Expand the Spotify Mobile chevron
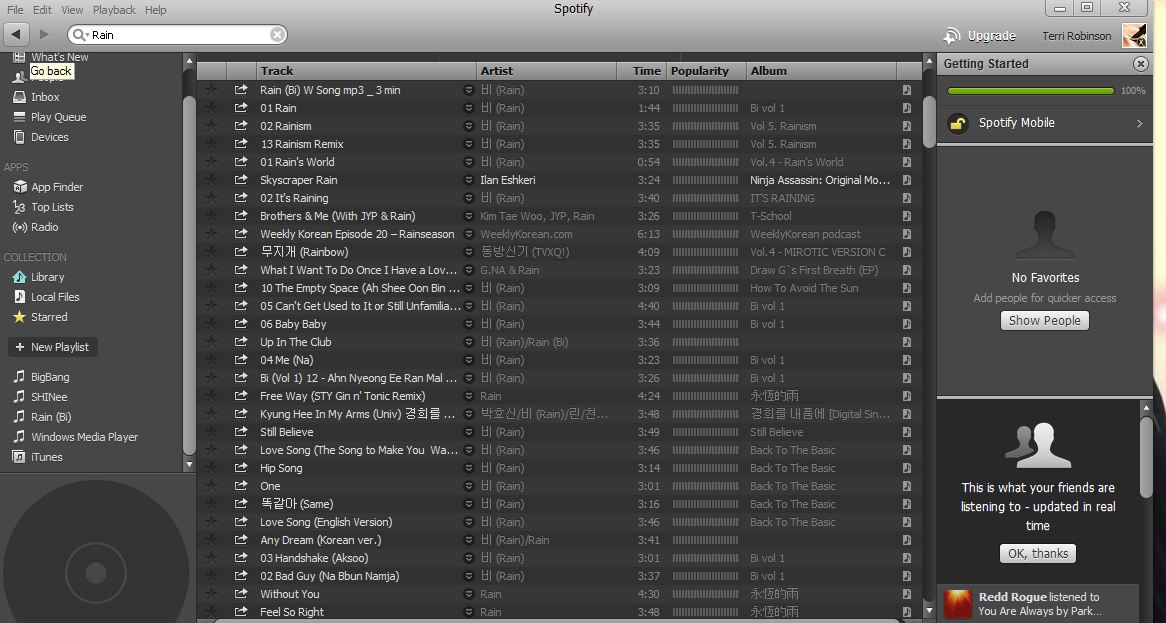 (x=1139, y=124)
